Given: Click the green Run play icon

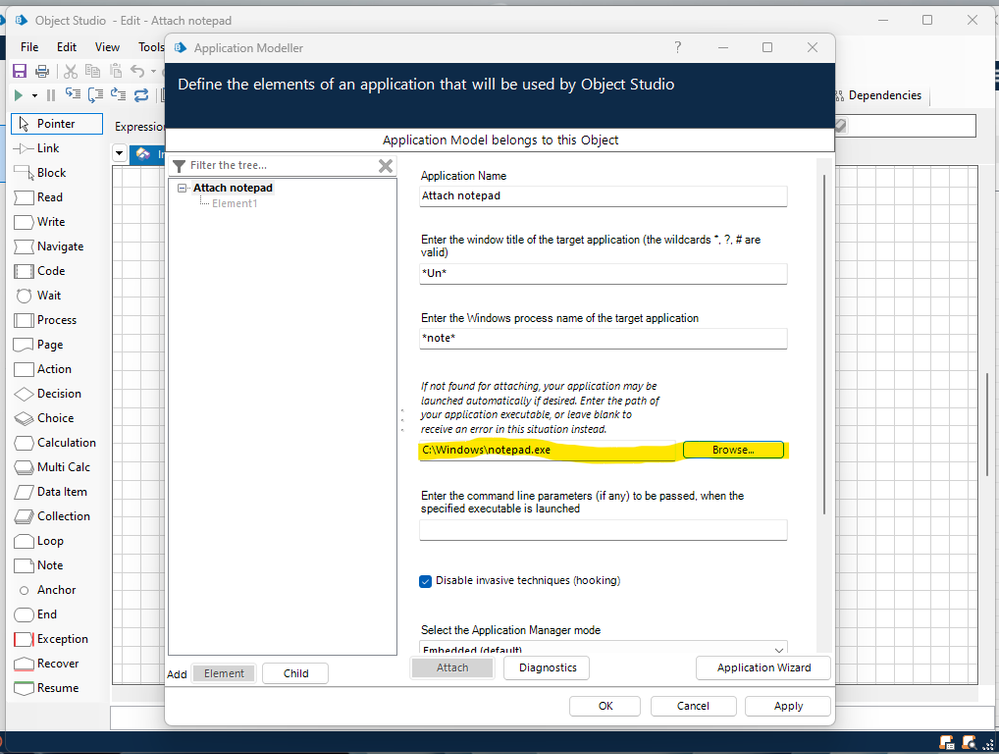Looking at the screenshot, I should point(18,95).
